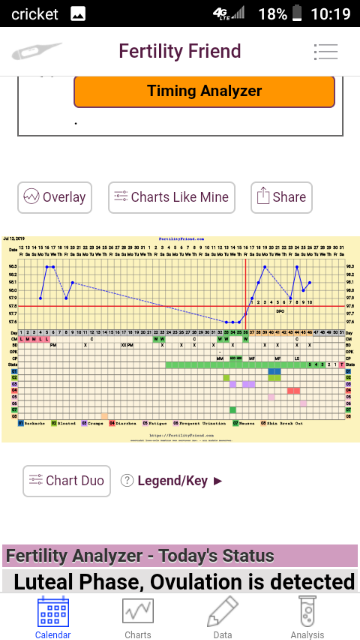The width and height of the screenshot is (360, 640).
Task: Tap the thermometer logo icon
Action: 36,51
